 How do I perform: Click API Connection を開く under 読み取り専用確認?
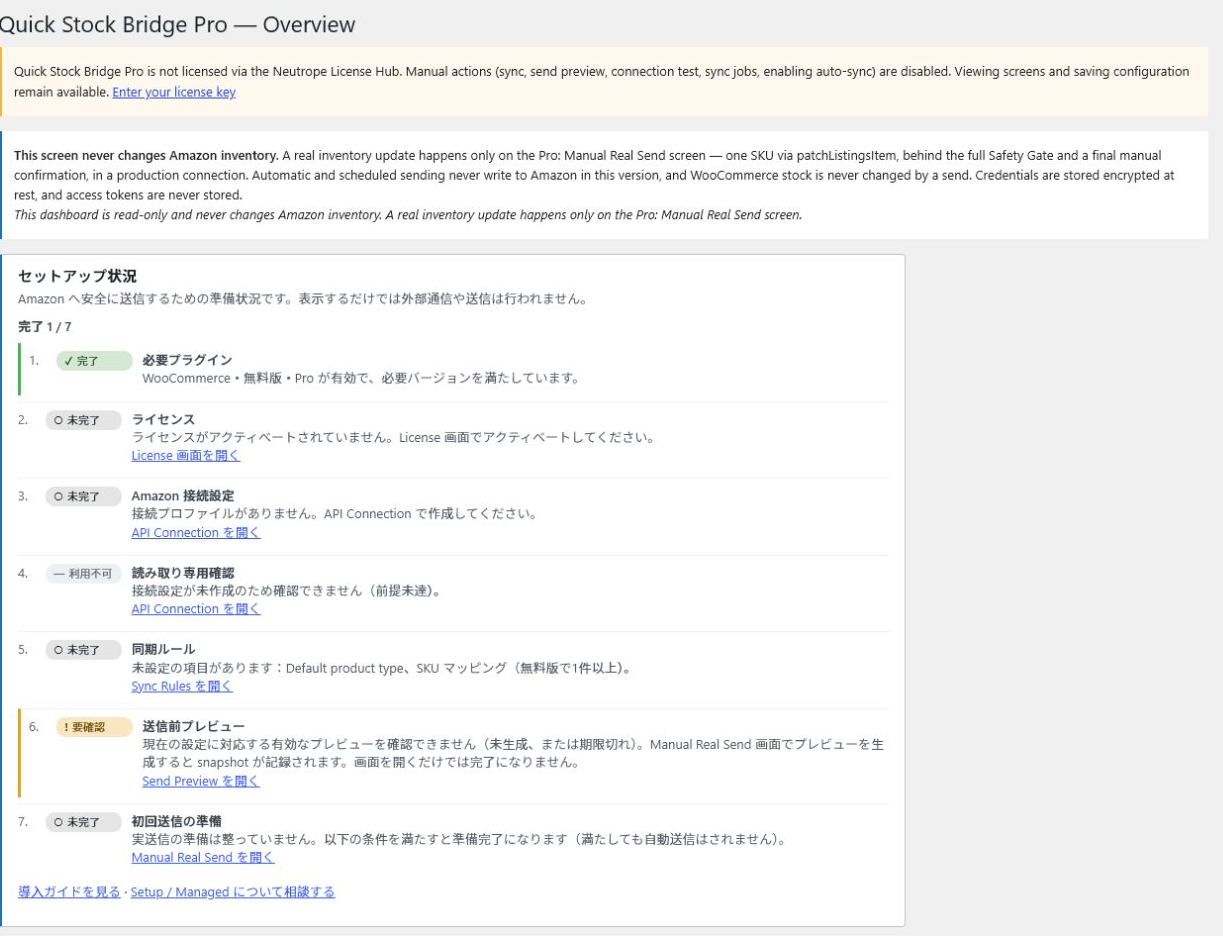click(x=196, y=609)
